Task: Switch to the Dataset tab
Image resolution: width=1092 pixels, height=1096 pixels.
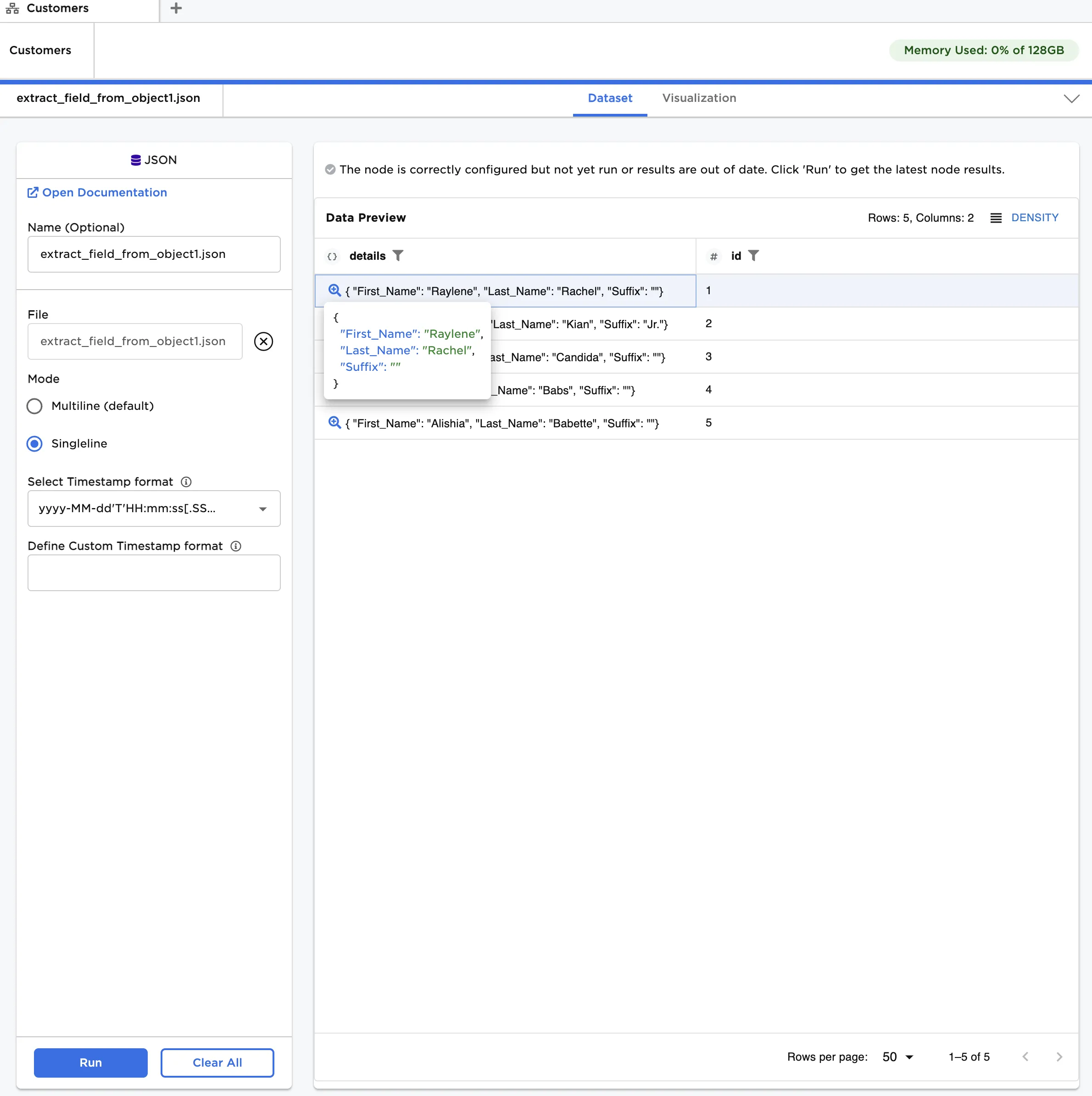Action: click(609, 98)
